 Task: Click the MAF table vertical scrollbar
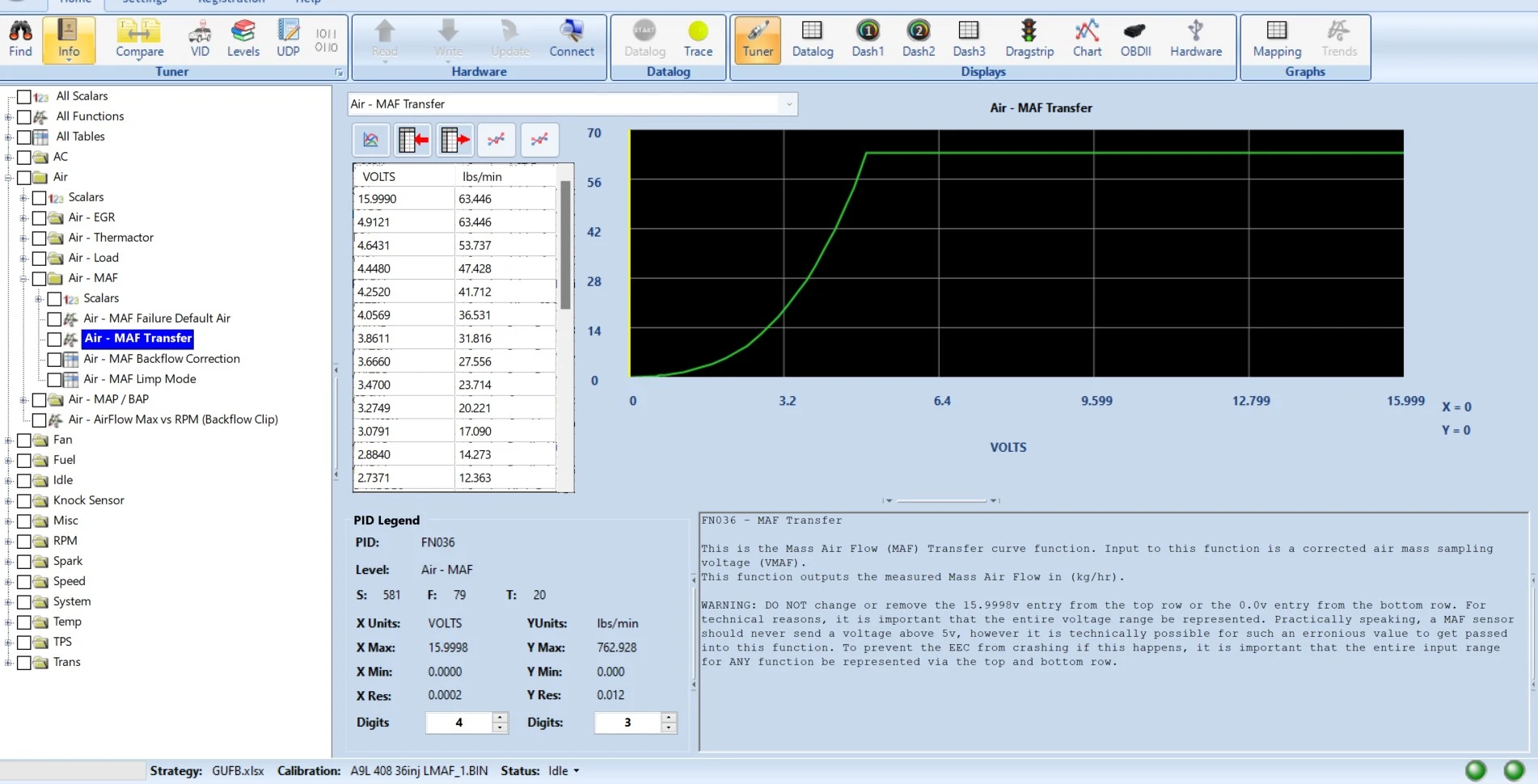(565, 327)
